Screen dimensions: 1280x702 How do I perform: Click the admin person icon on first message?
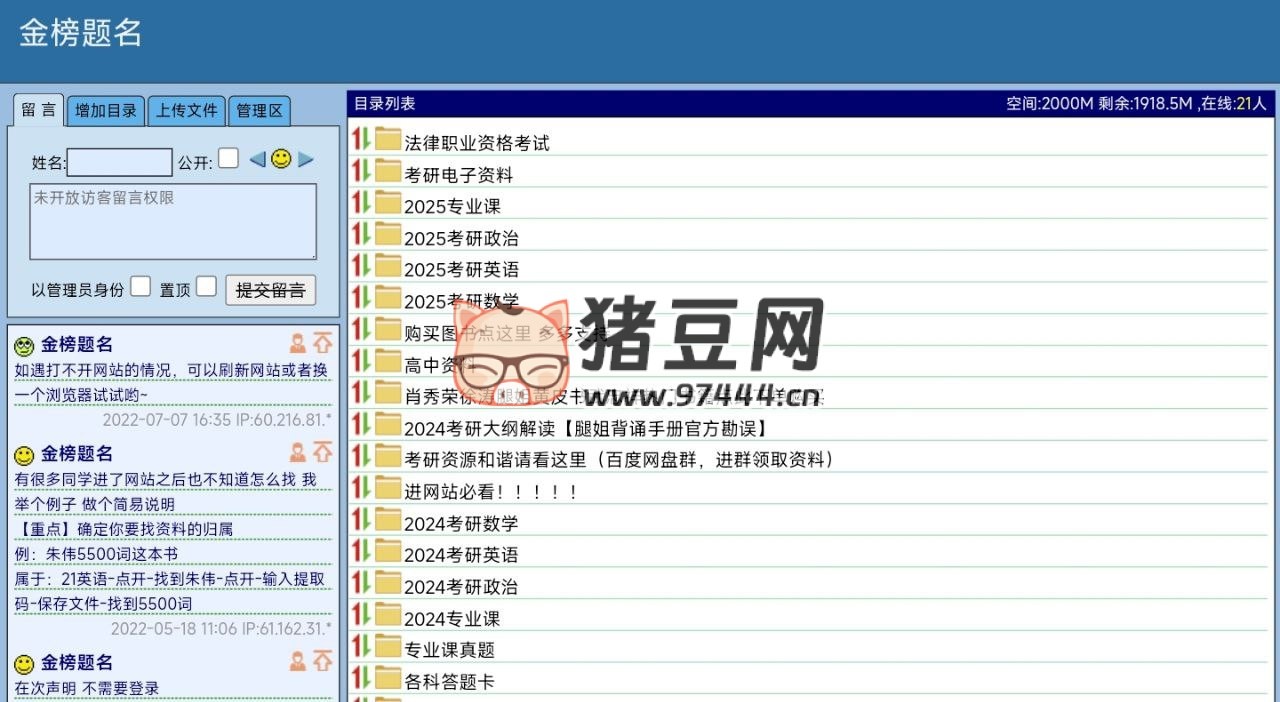click(298, 342)
